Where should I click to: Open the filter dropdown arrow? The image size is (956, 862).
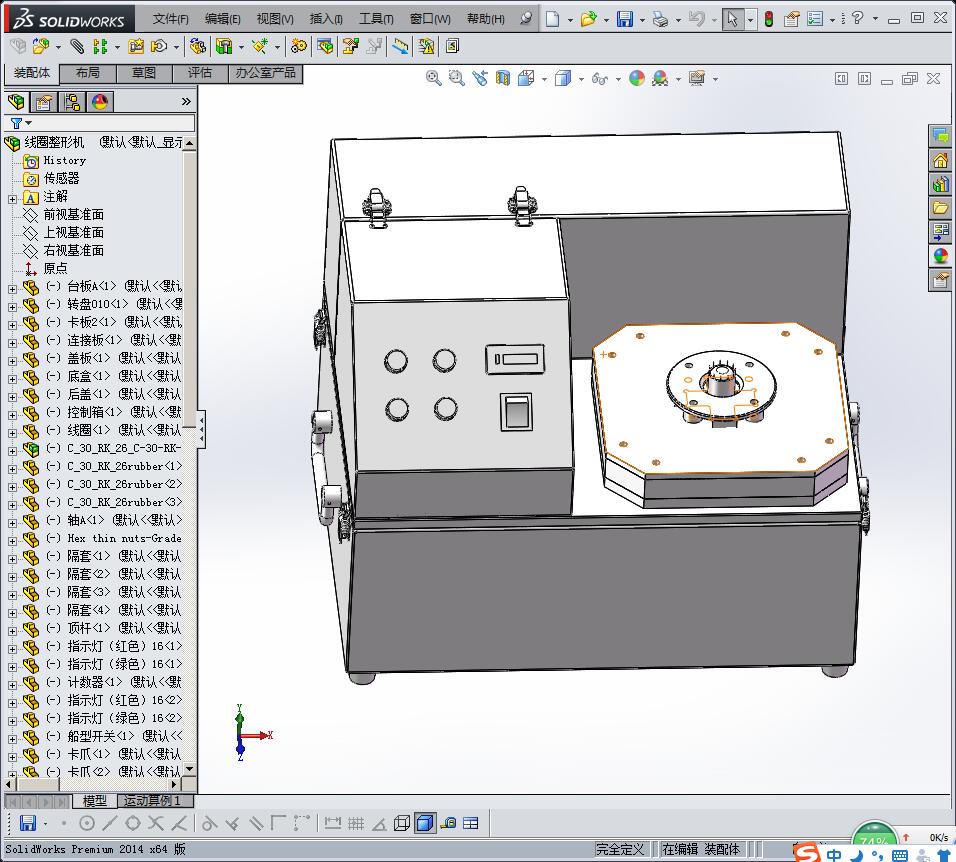(29, 123)
